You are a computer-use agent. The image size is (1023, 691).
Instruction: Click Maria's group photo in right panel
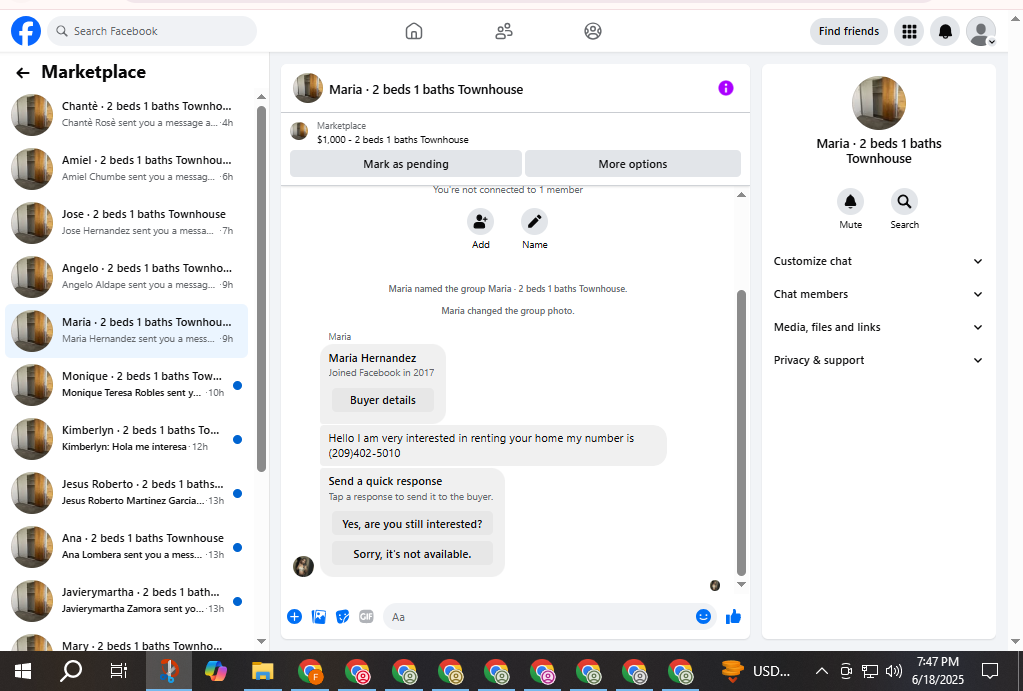click(878, 103)
